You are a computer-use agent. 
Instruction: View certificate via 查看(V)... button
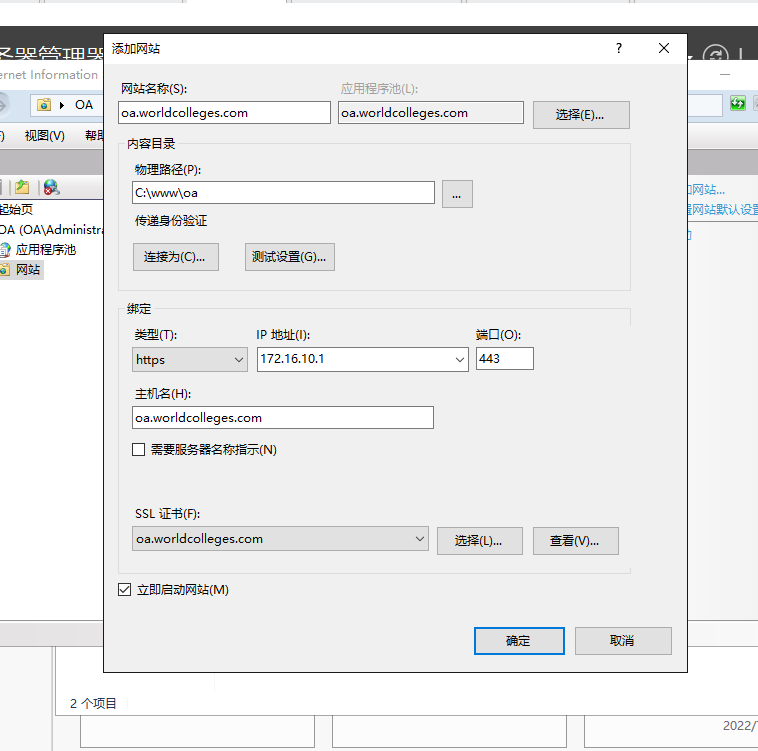pos(576,541)
